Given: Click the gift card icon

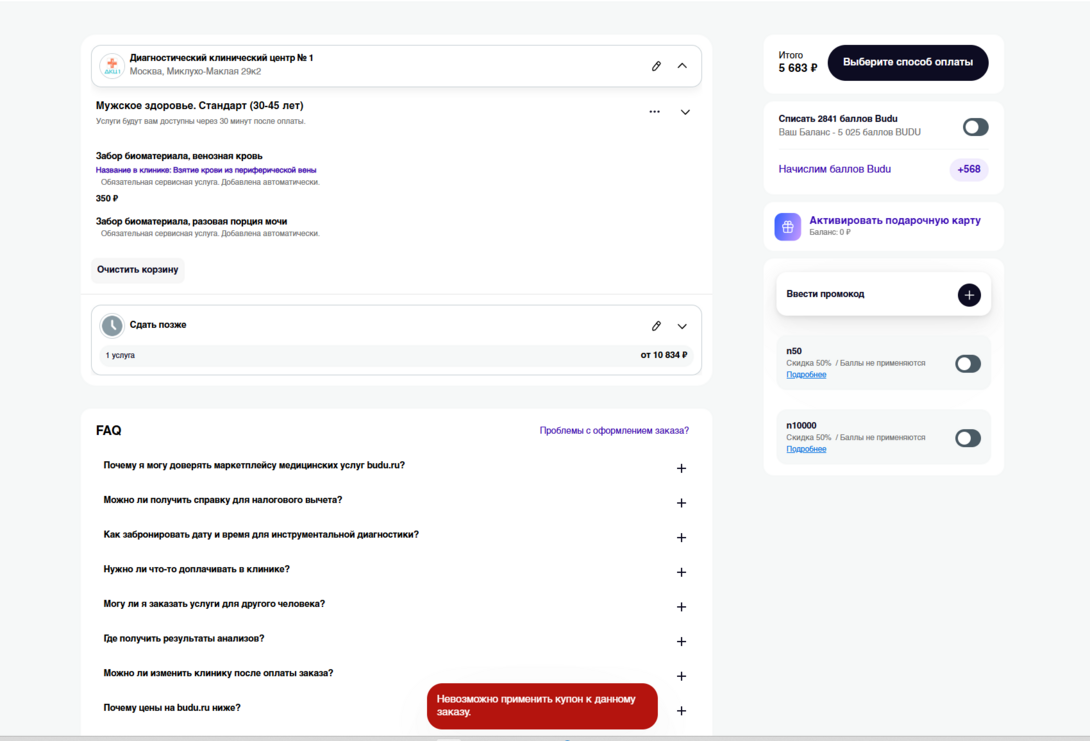Looking at the screenshot, I should 787,227.
